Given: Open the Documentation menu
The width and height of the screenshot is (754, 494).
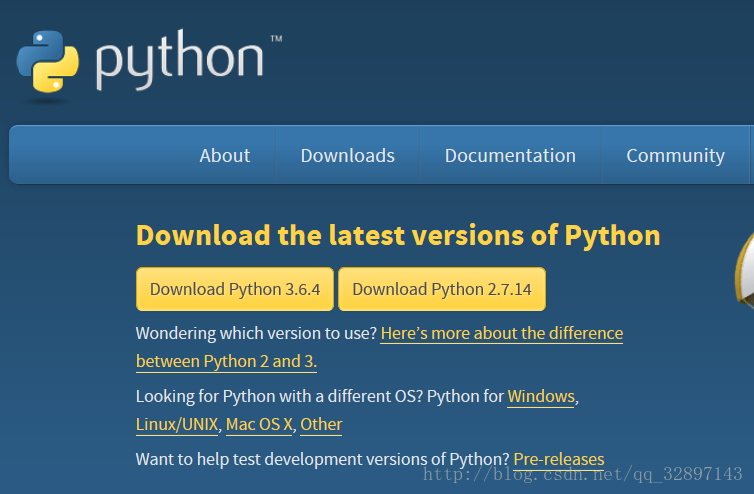Looking at the screenshot, I should [x=510, y=155].
